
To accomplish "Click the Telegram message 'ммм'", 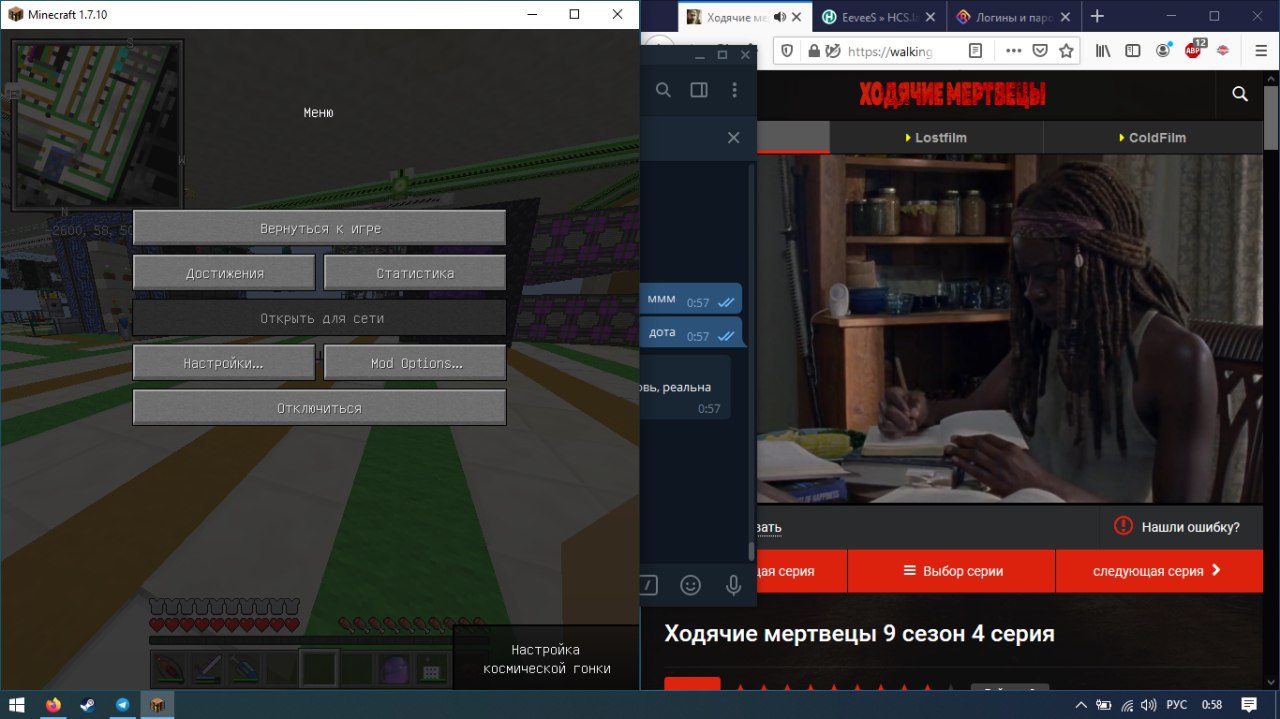I will pos(691,300).
